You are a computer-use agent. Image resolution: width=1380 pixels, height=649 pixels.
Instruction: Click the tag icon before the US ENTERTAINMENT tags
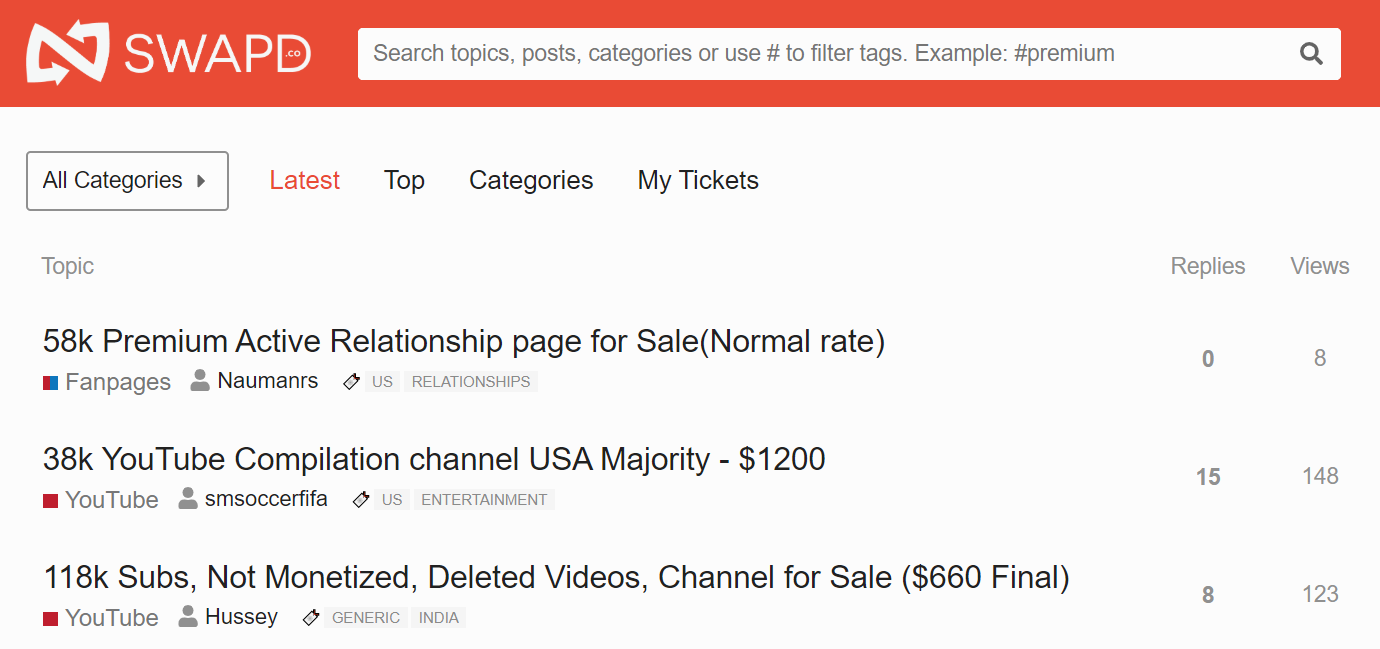point(361,500)
